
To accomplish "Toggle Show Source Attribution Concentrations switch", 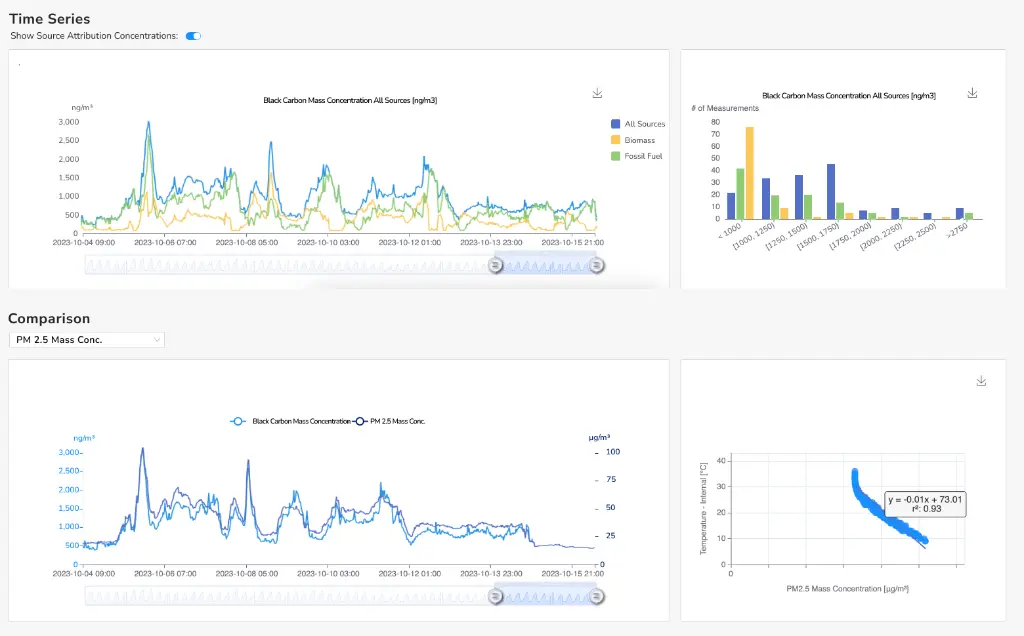I will coord(193,36).
